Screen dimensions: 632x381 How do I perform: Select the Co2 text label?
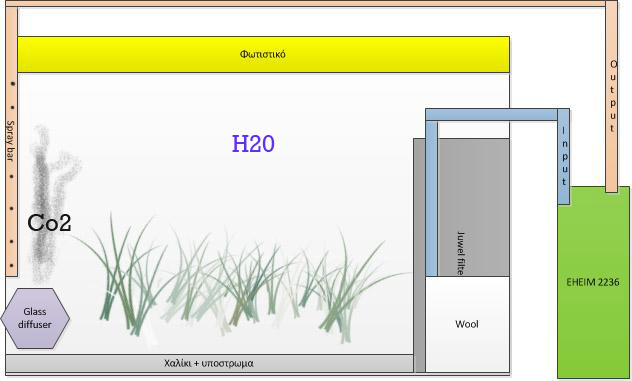tap(49, 223)
